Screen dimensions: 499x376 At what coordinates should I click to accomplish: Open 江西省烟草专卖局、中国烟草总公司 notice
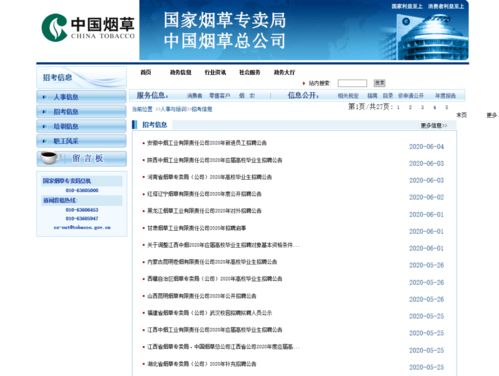pos(223,347)
